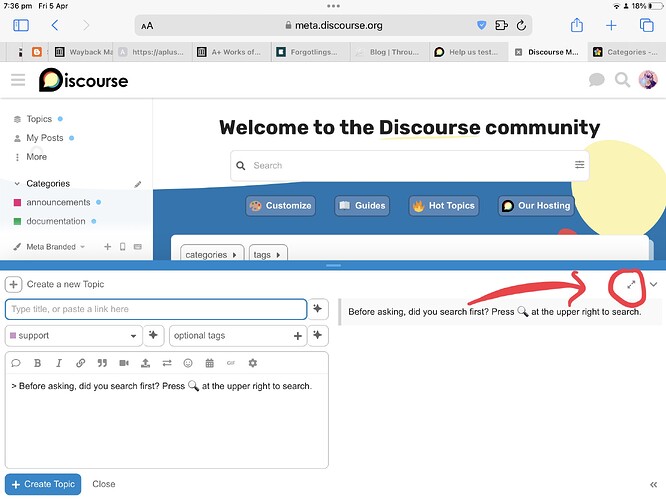Insert a hyperlink from the composer toolbar

pos(80,363)
